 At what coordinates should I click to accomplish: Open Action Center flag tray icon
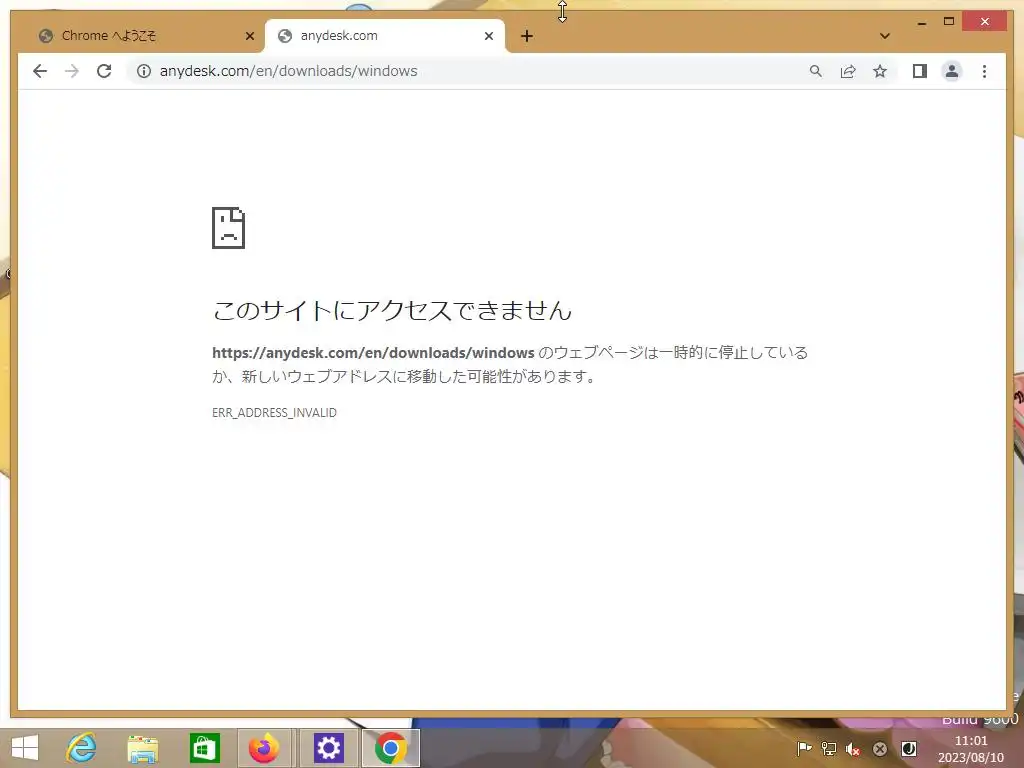coord(804,748)
